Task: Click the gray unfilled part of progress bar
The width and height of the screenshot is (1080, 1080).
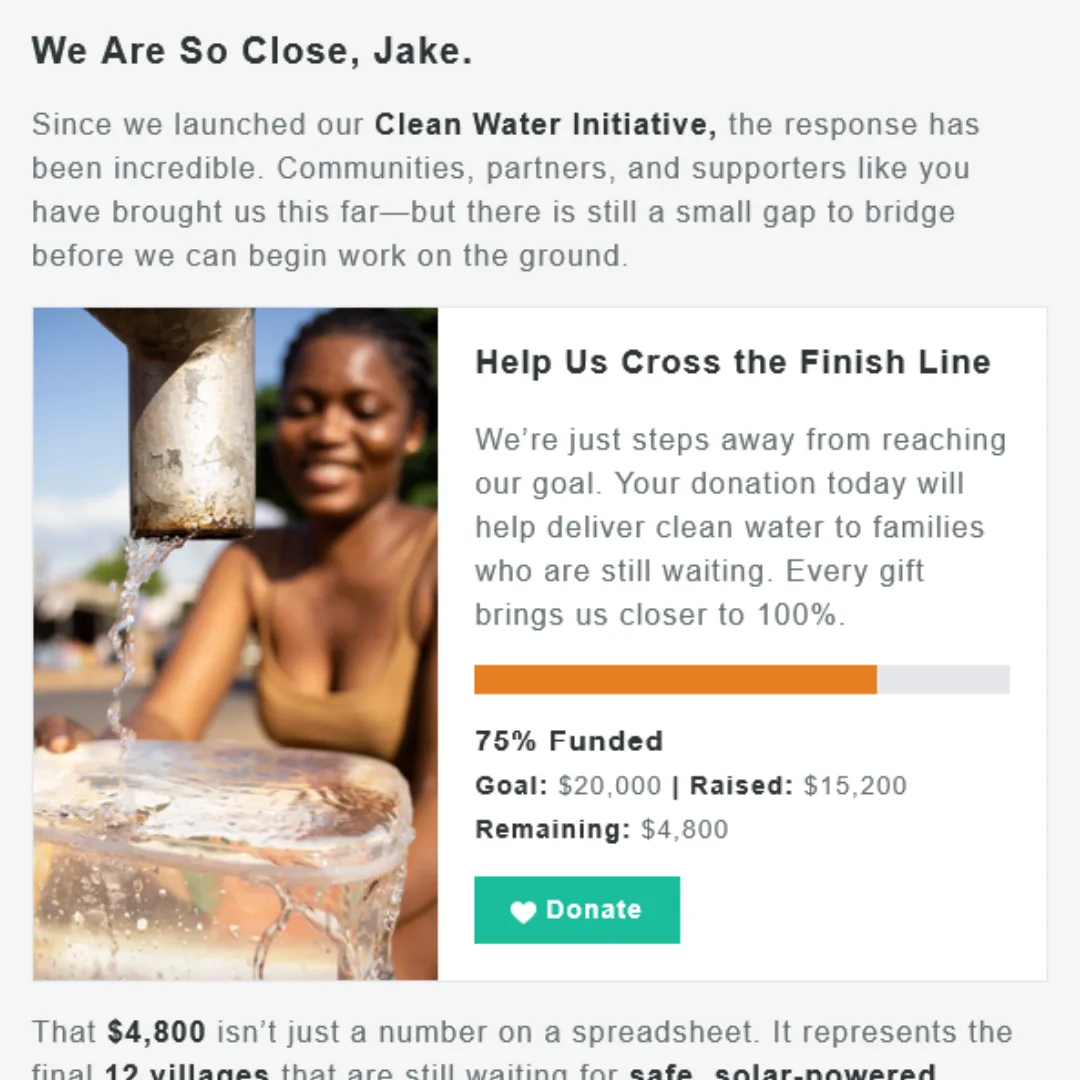Action: (x=943, y=680)
